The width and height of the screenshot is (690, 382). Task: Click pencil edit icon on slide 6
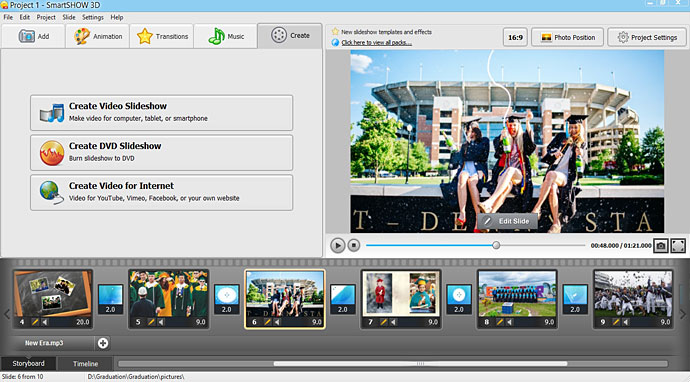click(268, 322)
